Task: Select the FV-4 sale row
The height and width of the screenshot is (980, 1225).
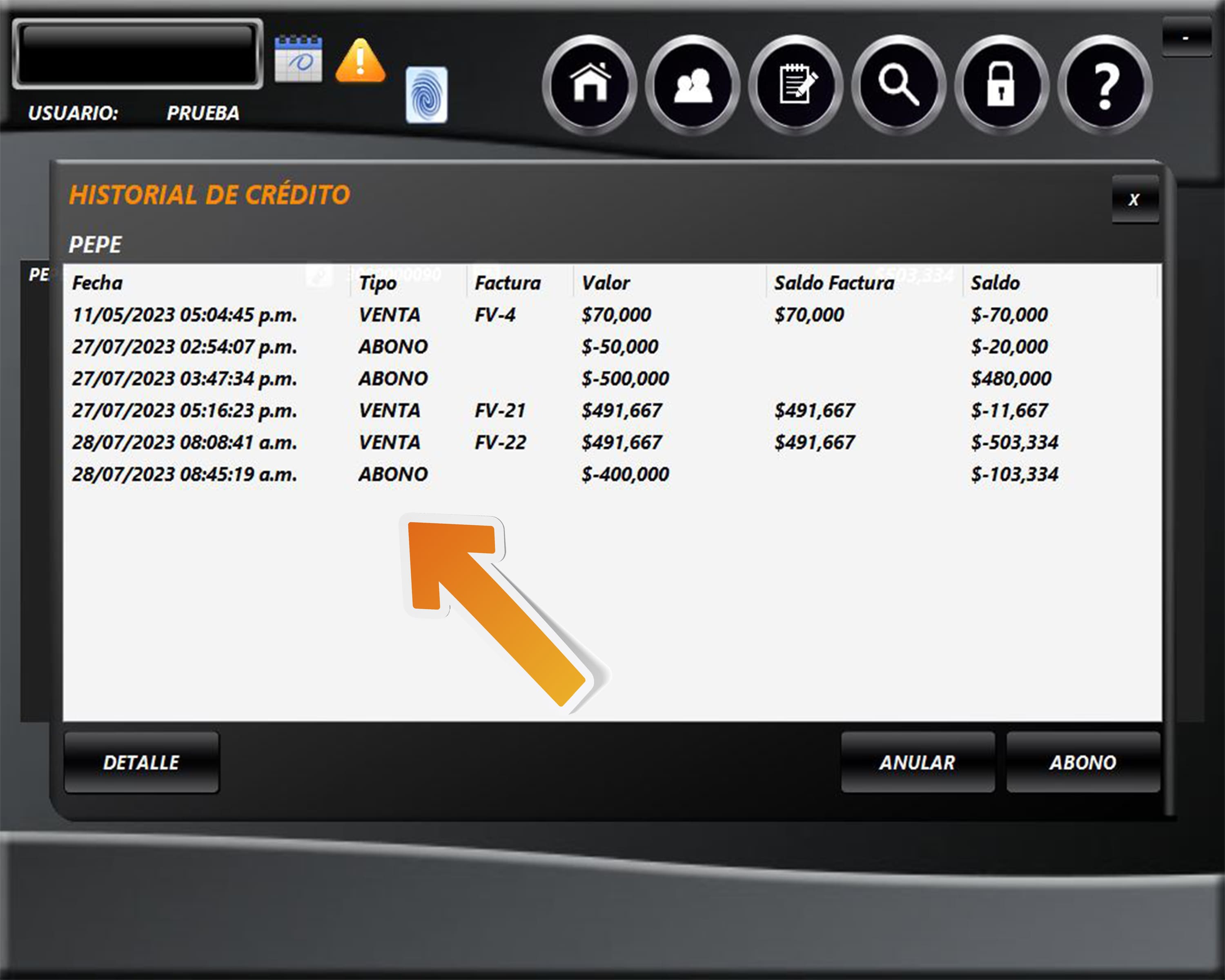Action: (x=494, y=315)
